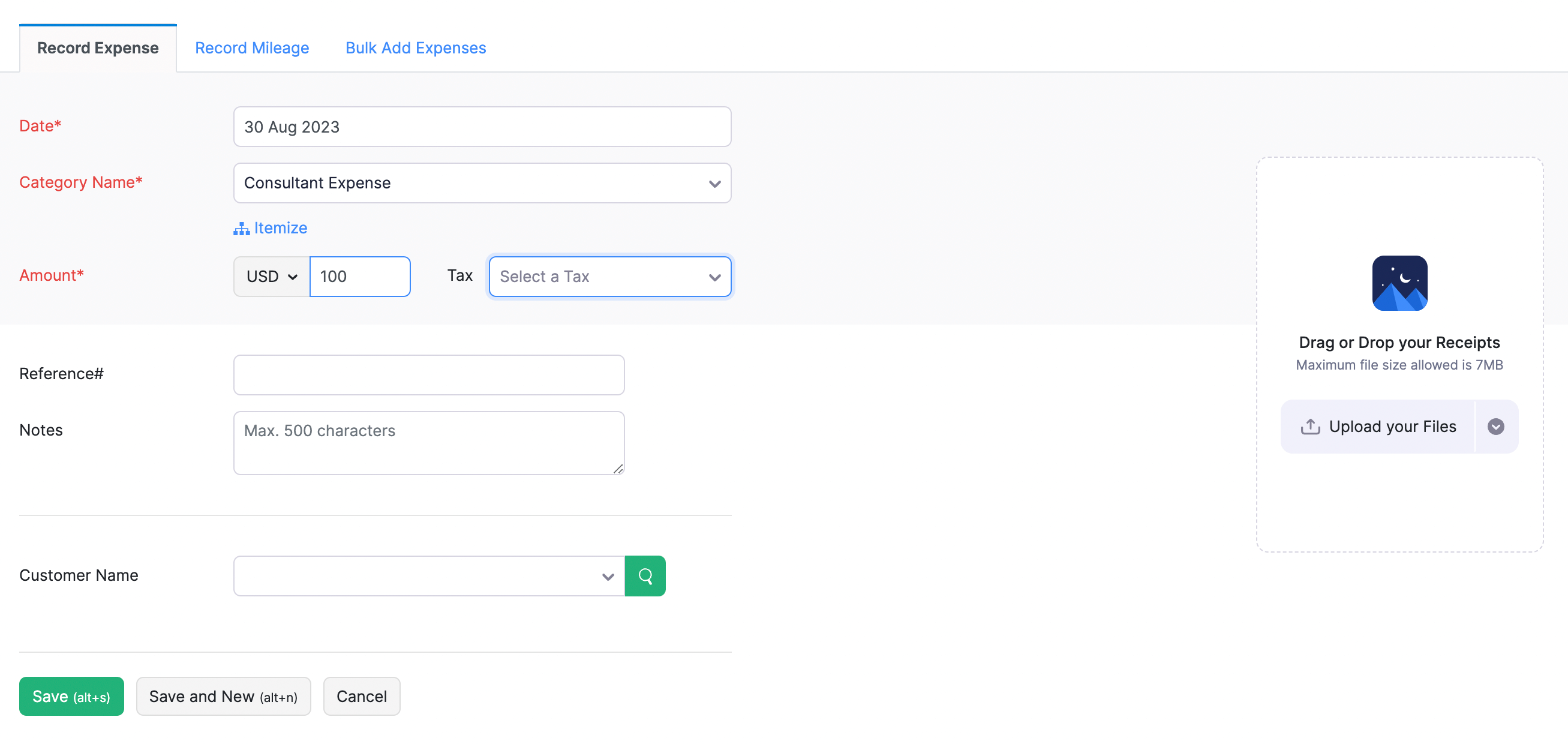Switch to the Record Mileage tab
The height and width of the screenshot is (744, 1568).
(x=251, y=48)
